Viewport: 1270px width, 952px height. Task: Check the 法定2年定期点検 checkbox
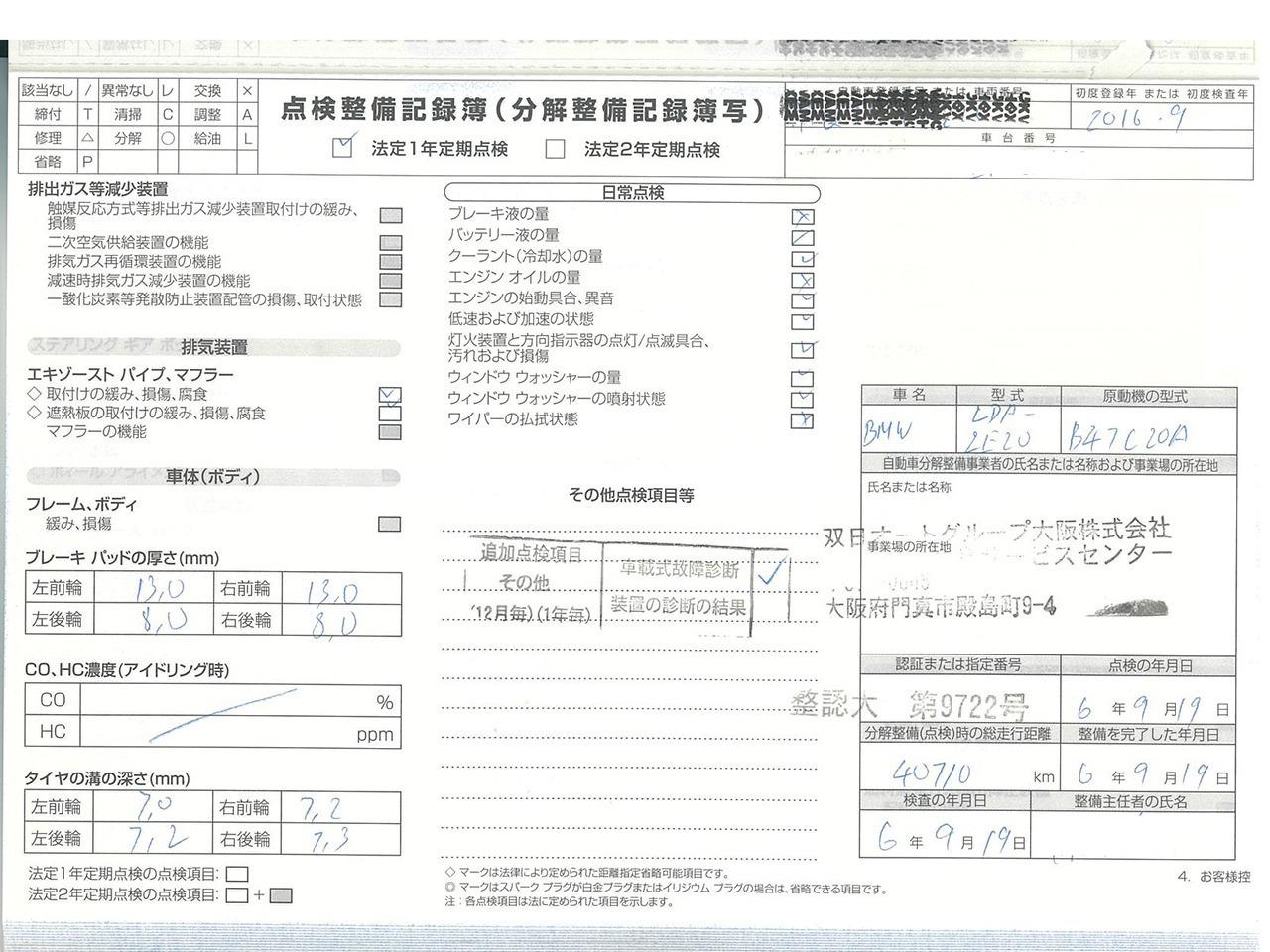click(555, 150)
